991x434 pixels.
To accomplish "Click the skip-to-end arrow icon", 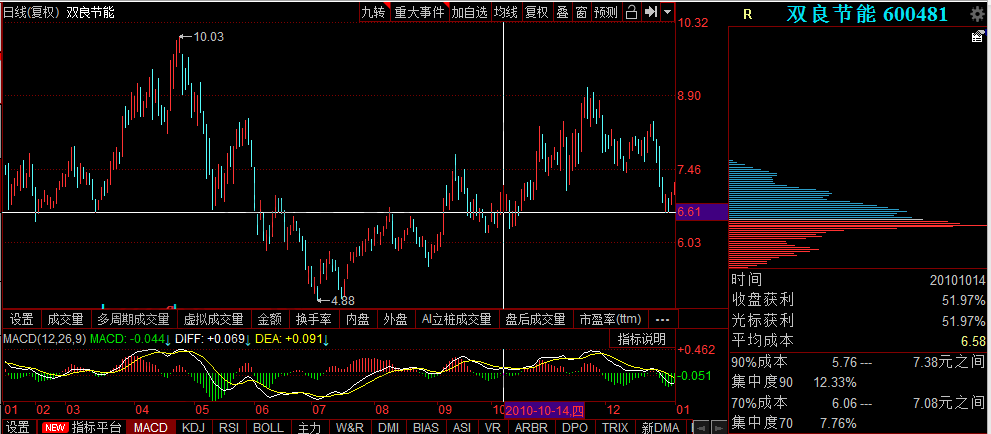I will 650,12.
